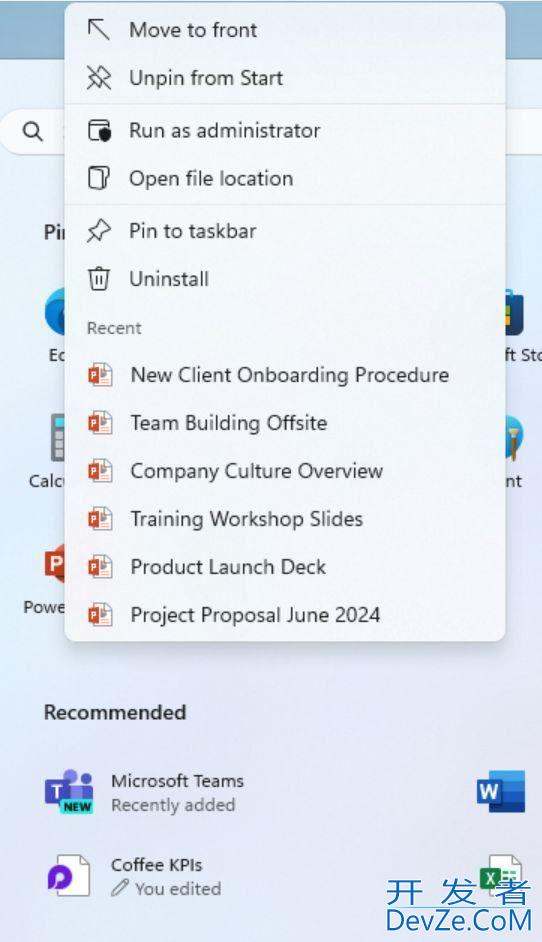
Task: Click the Pin to taskbar pin icon
Action: pos(99,231)
